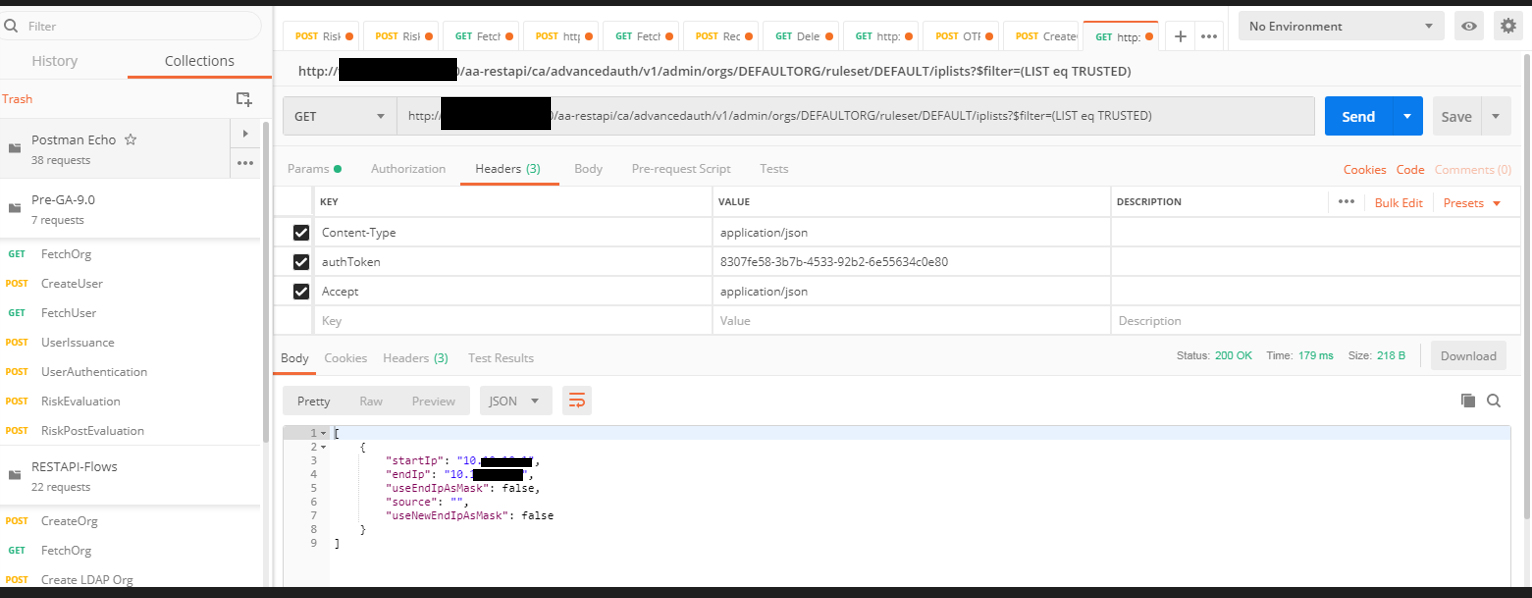Expand Postman Echo collection side arrow
1532x598 pixels.
[x=245, y=133]
